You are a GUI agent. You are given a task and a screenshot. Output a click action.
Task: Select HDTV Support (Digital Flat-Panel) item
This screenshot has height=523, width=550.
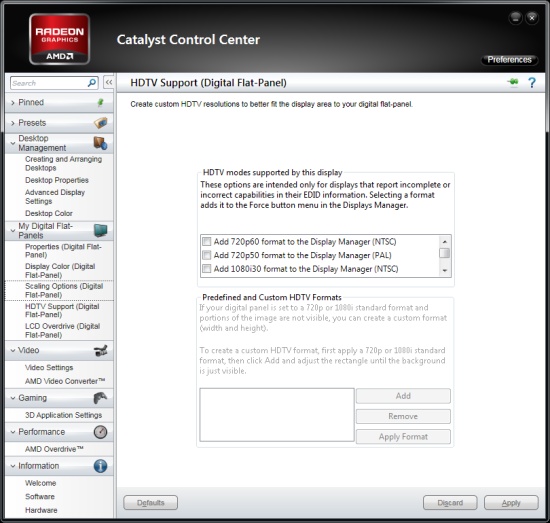point(62,310)
